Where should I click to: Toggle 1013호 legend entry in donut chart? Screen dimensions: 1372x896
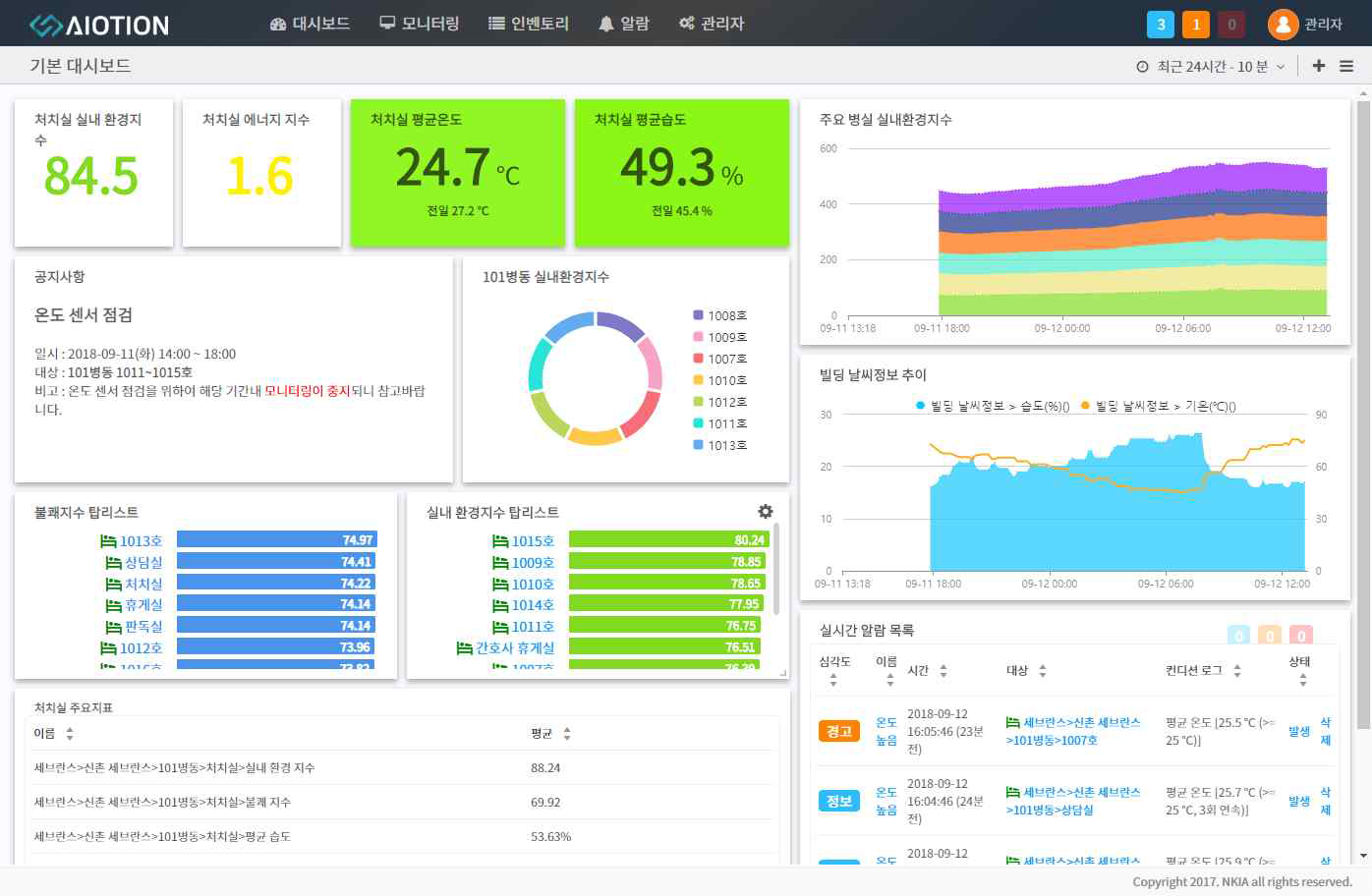[x=720, y=445]
